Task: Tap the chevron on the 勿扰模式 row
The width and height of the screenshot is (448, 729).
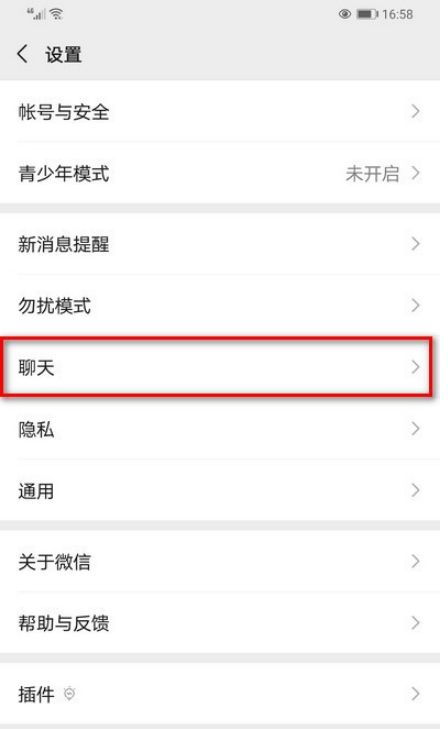Action: pyautogui.click(x=415, y=305)
